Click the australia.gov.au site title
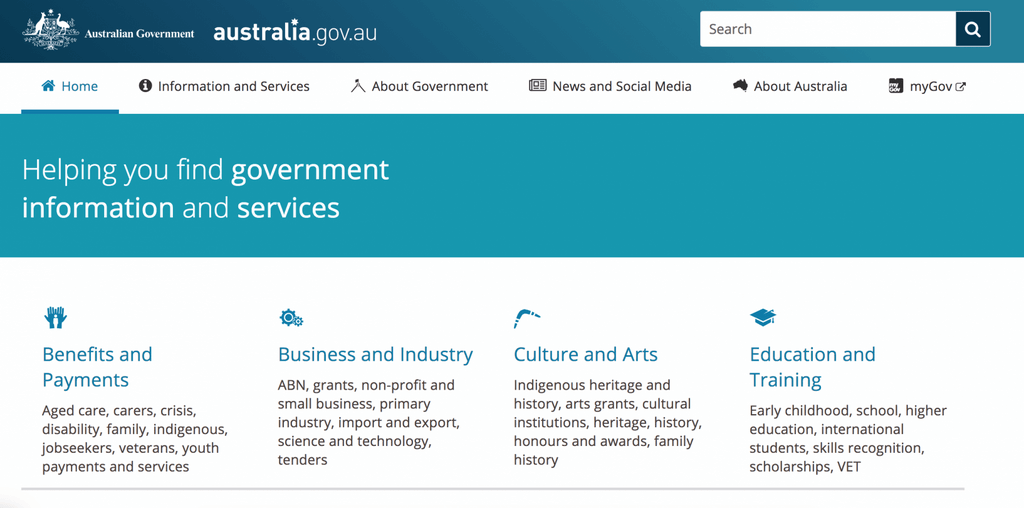 [x=295, y=31]
